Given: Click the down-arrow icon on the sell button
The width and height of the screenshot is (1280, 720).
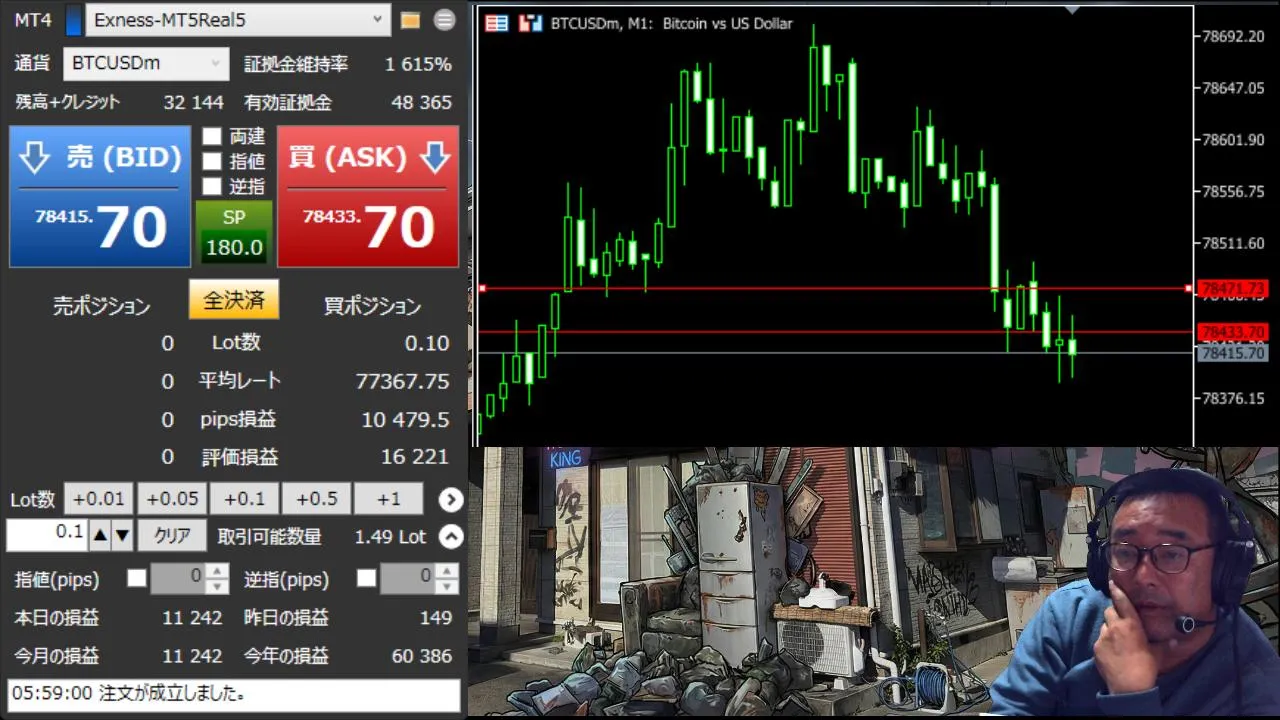Looking at the screenshot, I should tap(35, 157).
